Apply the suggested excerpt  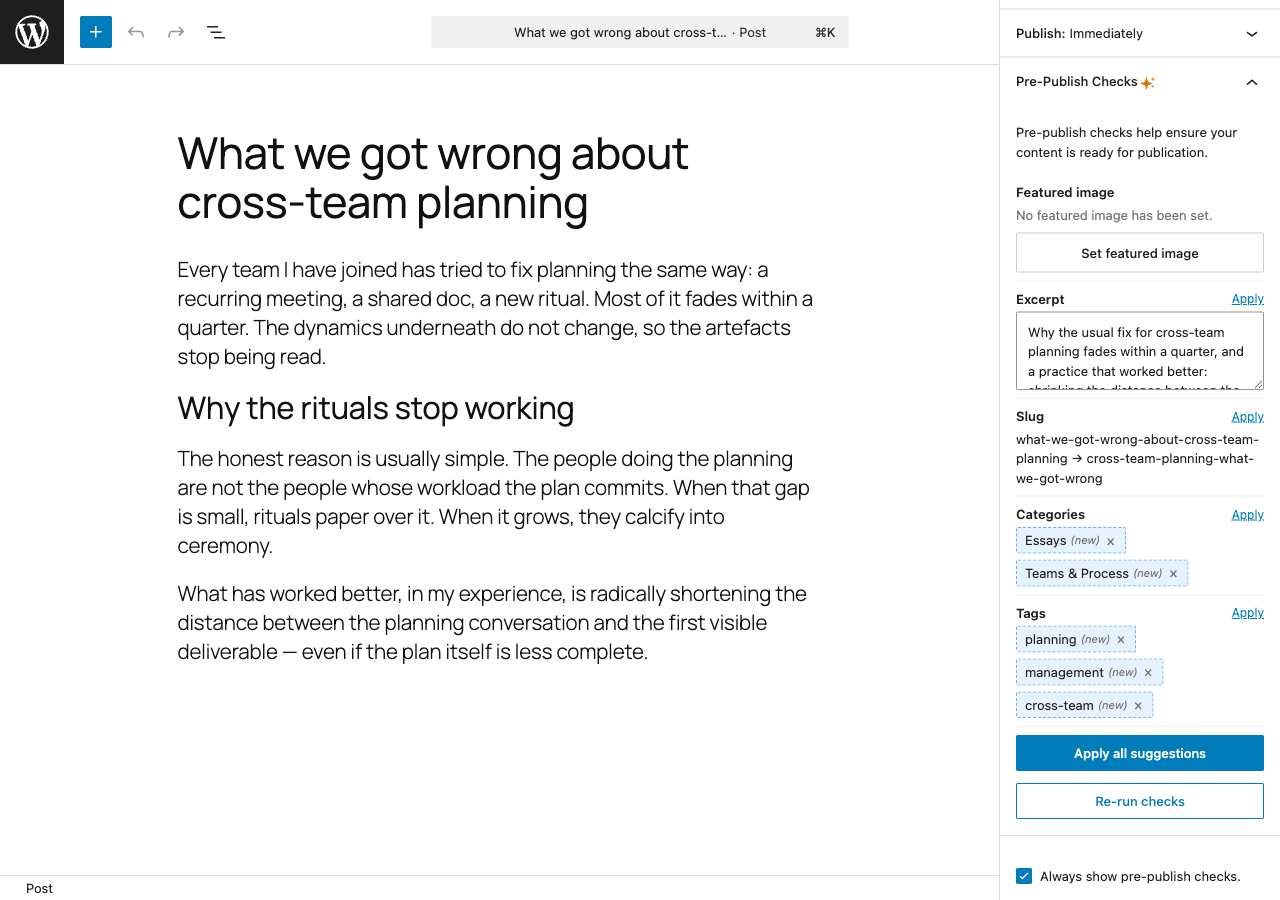(1247, 298)
